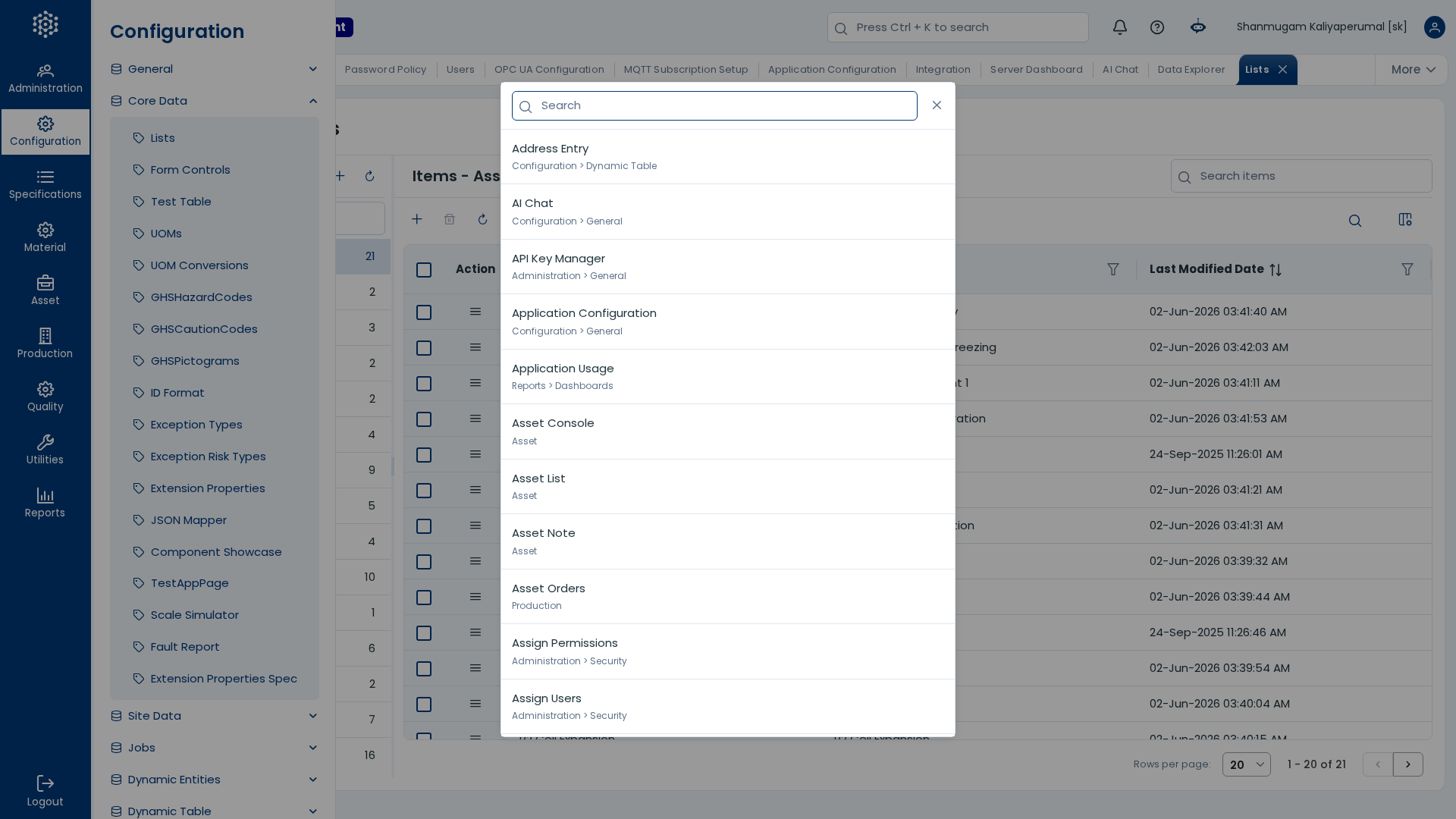
Task: Toggle the select-all header checkbox
Action: [x=424, y=270]
